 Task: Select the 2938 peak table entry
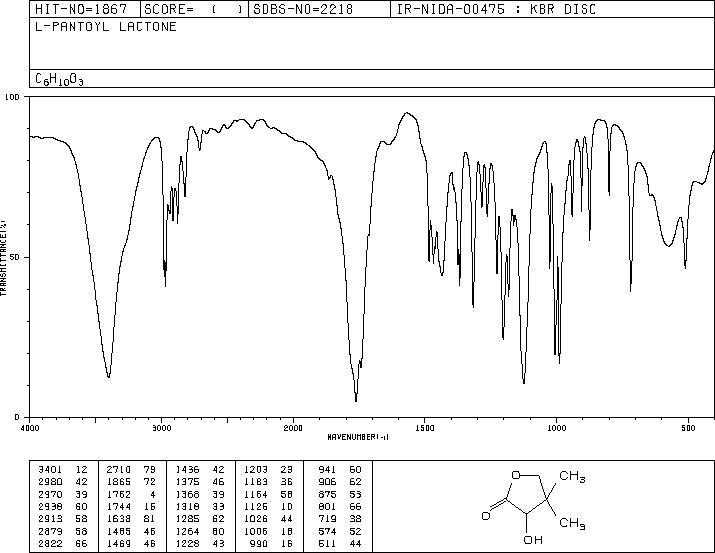62,506
